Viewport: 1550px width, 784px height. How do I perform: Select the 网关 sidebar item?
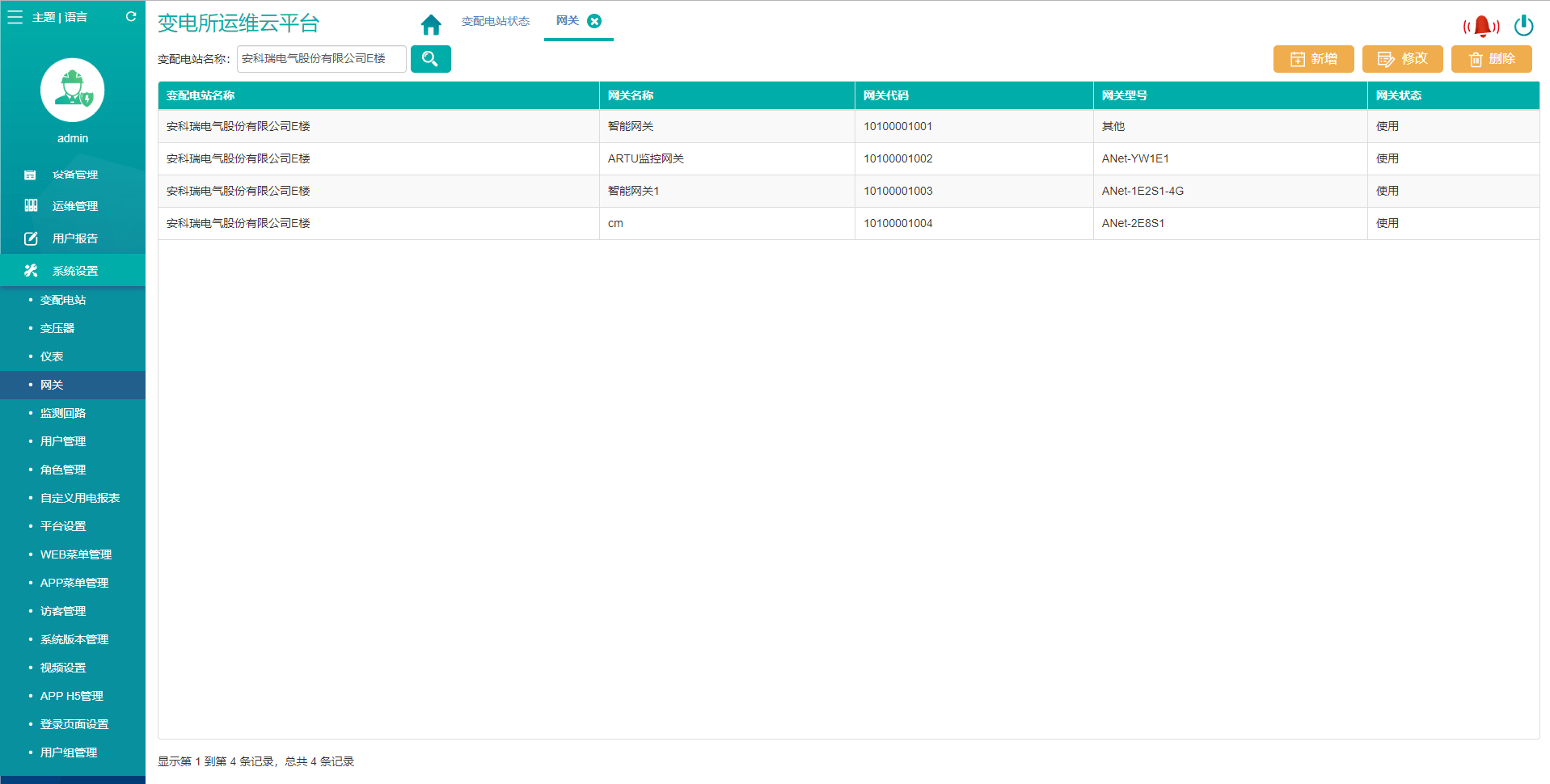click(x=73, y=385)
